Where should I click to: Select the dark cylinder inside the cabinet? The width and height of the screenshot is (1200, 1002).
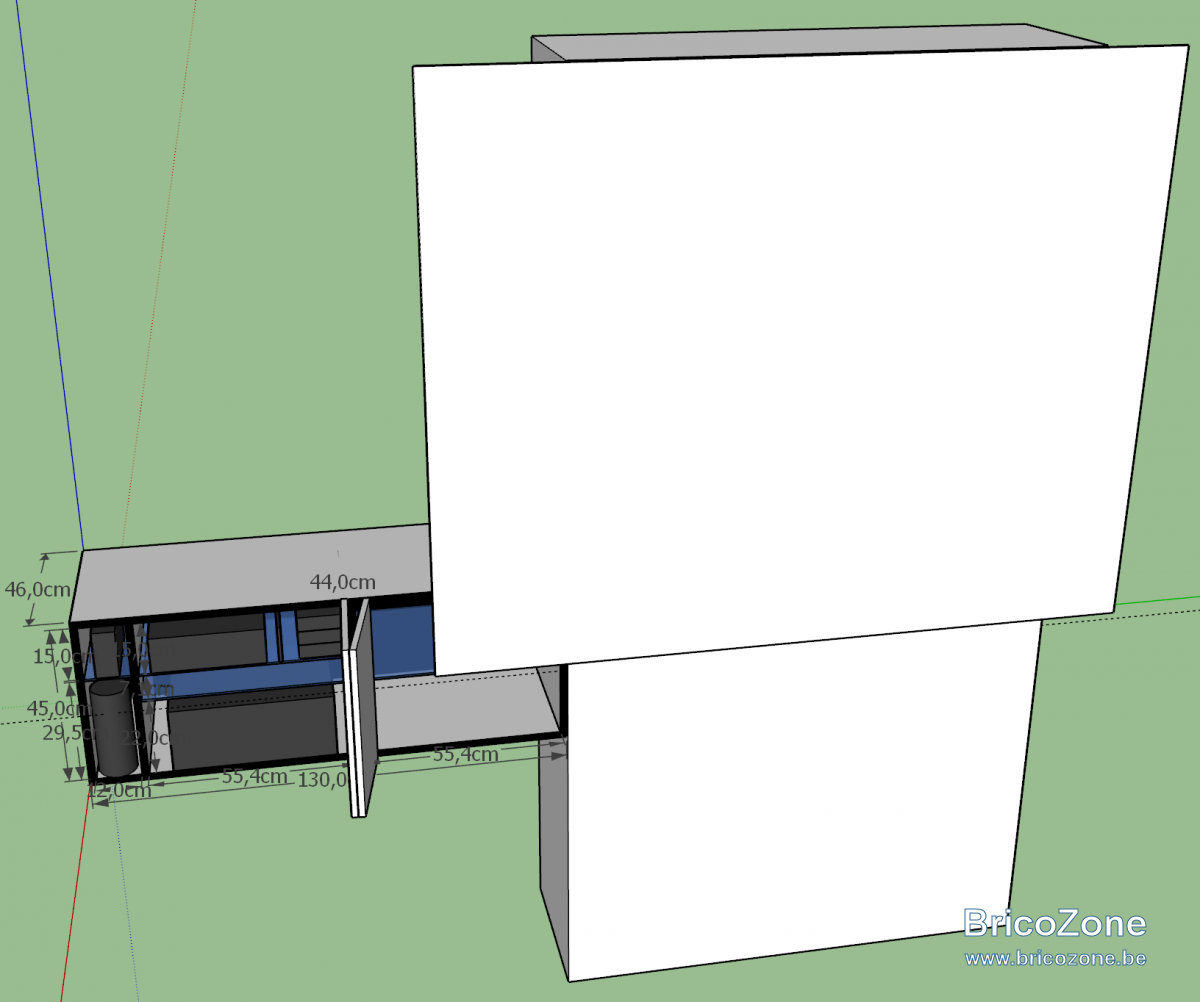(x=113, y=728)
